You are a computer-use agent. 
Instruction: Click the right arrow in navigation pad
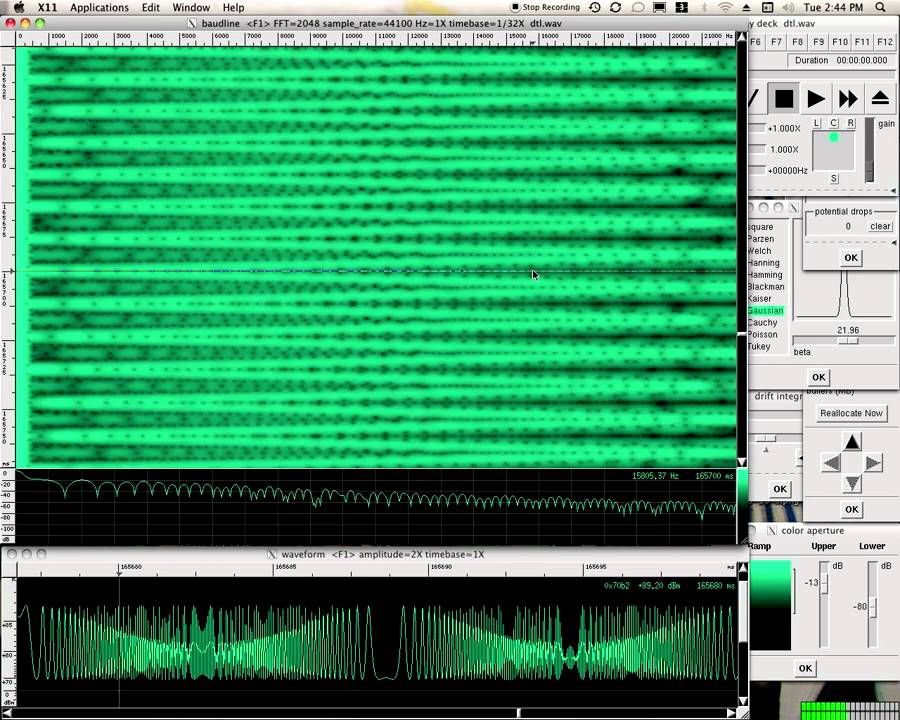pos(873,463)
